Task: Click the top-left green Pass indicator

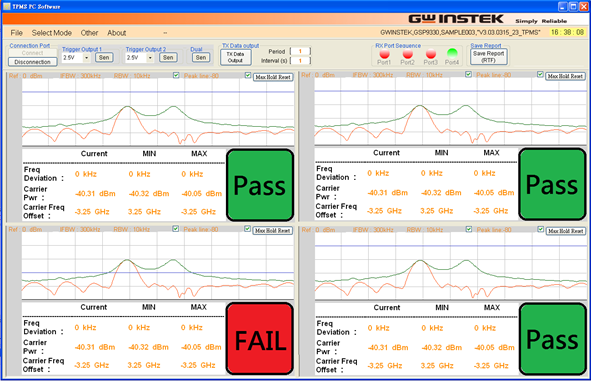Action: [260, 185]
